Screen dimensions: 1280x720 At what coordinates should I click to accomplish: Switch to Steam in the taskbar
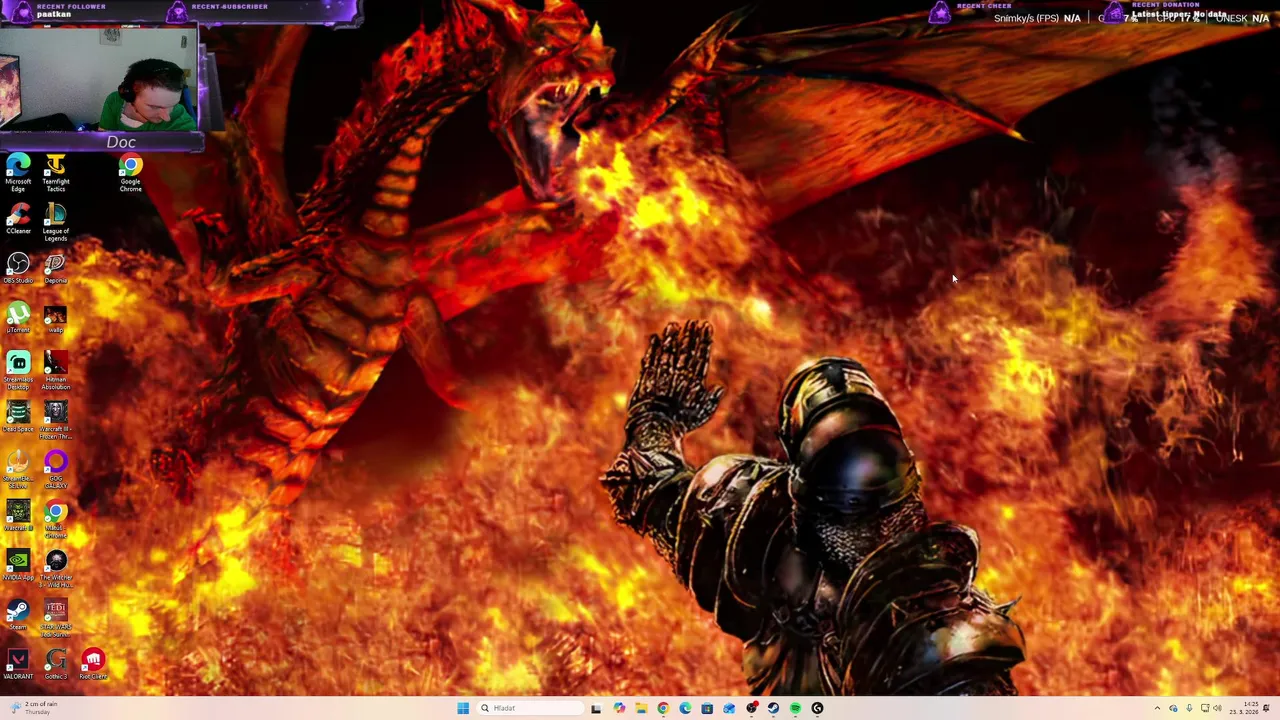tap(773, 708)
